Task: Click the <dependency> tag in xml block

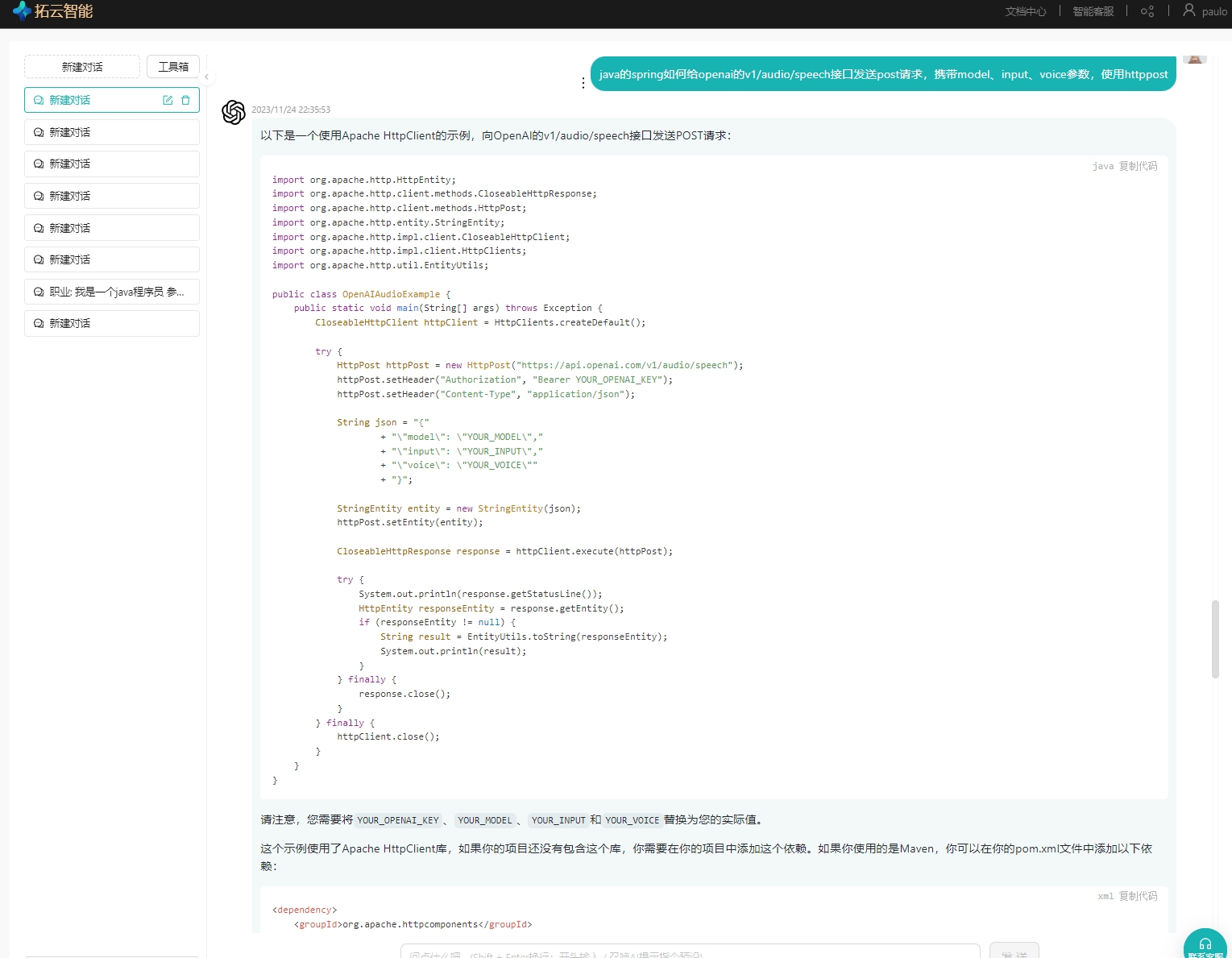Action: tap(305, 910)
